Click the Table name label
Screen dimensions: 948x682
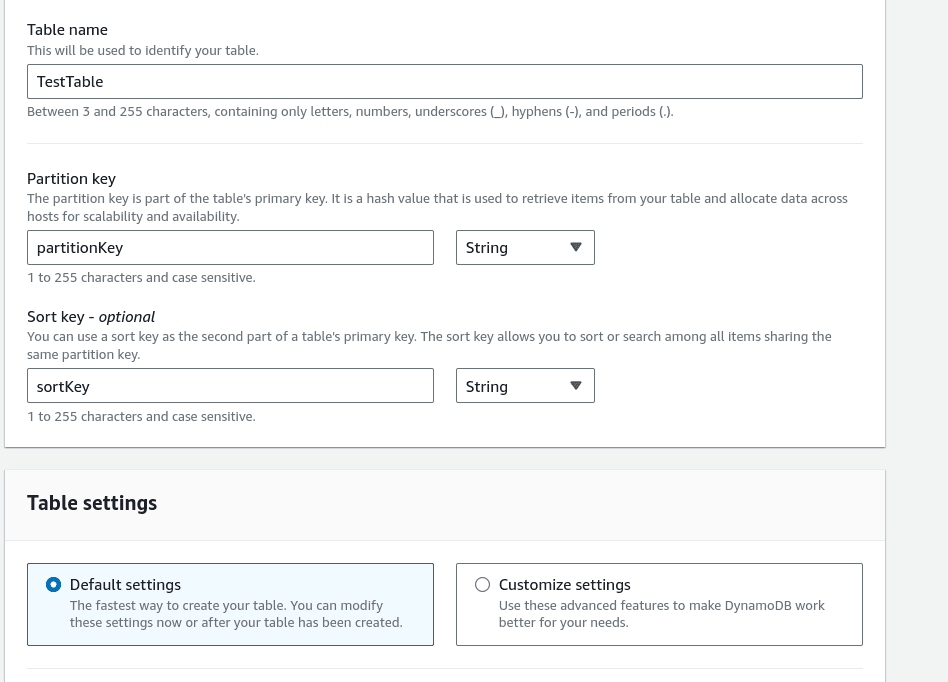68,30
